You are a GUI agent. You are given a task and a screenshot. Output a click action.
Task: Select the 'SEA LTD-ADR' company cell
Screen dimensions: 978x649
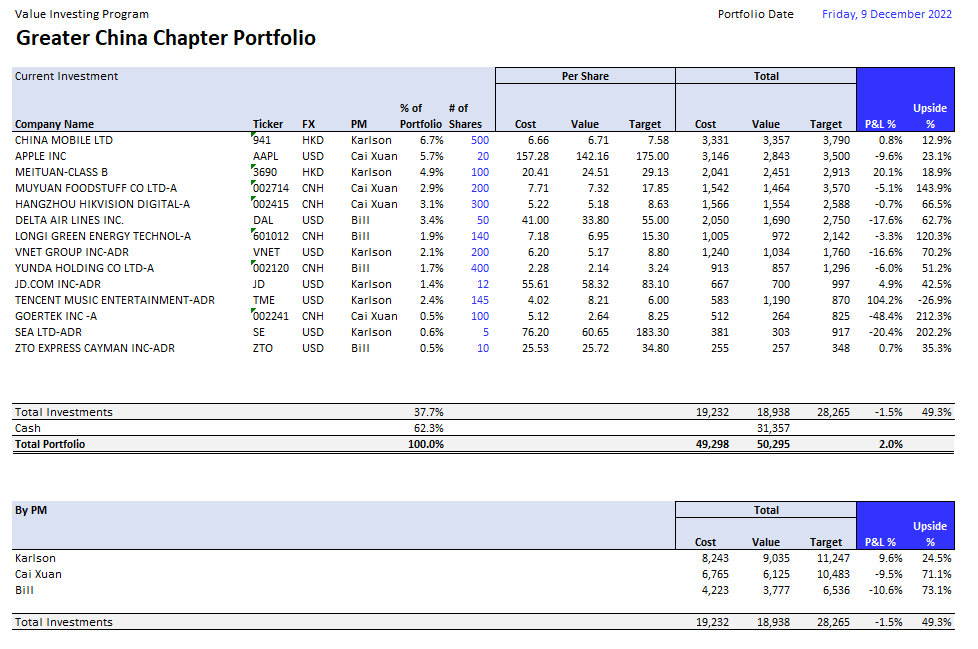48,332
